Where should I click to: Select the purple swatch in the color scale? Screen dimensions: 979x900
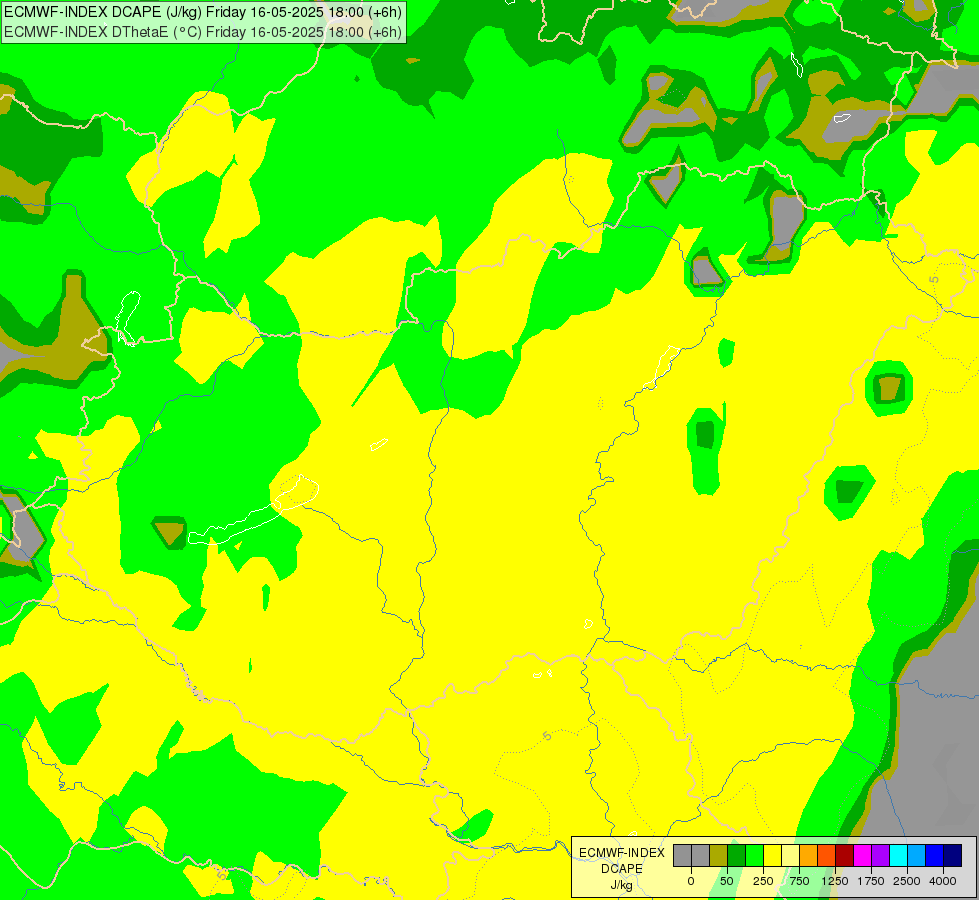(880, 856)
